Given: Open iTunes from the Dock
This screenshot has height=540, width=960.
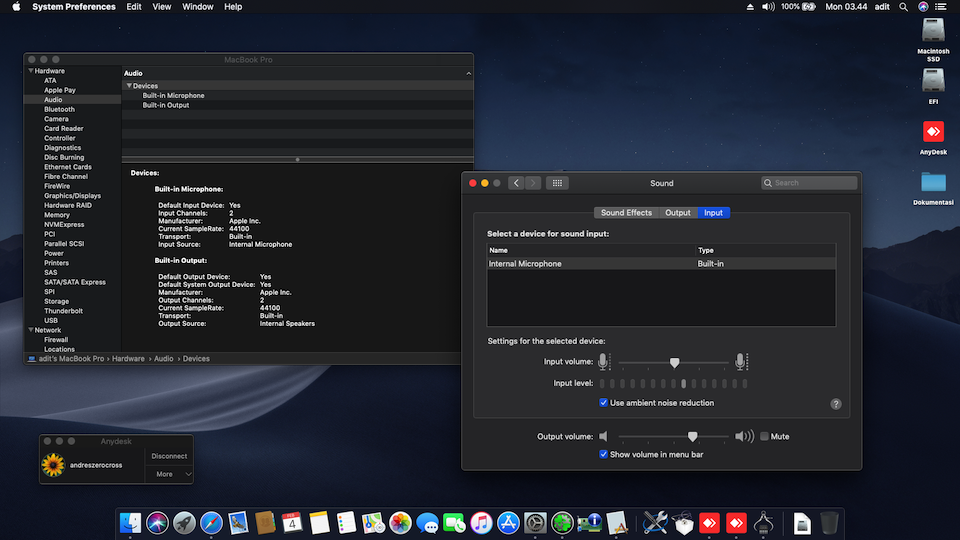Looking at the screenshot, I should 481,523.
